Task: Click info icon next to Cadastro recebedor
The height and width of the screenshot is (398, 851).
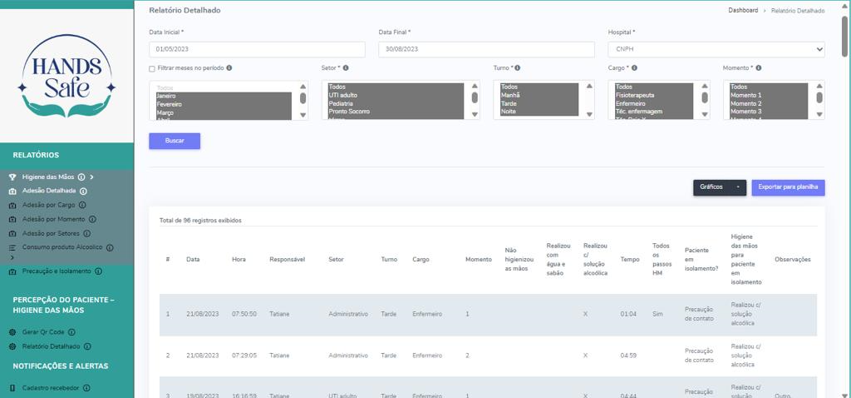Action: coord(86,388)
